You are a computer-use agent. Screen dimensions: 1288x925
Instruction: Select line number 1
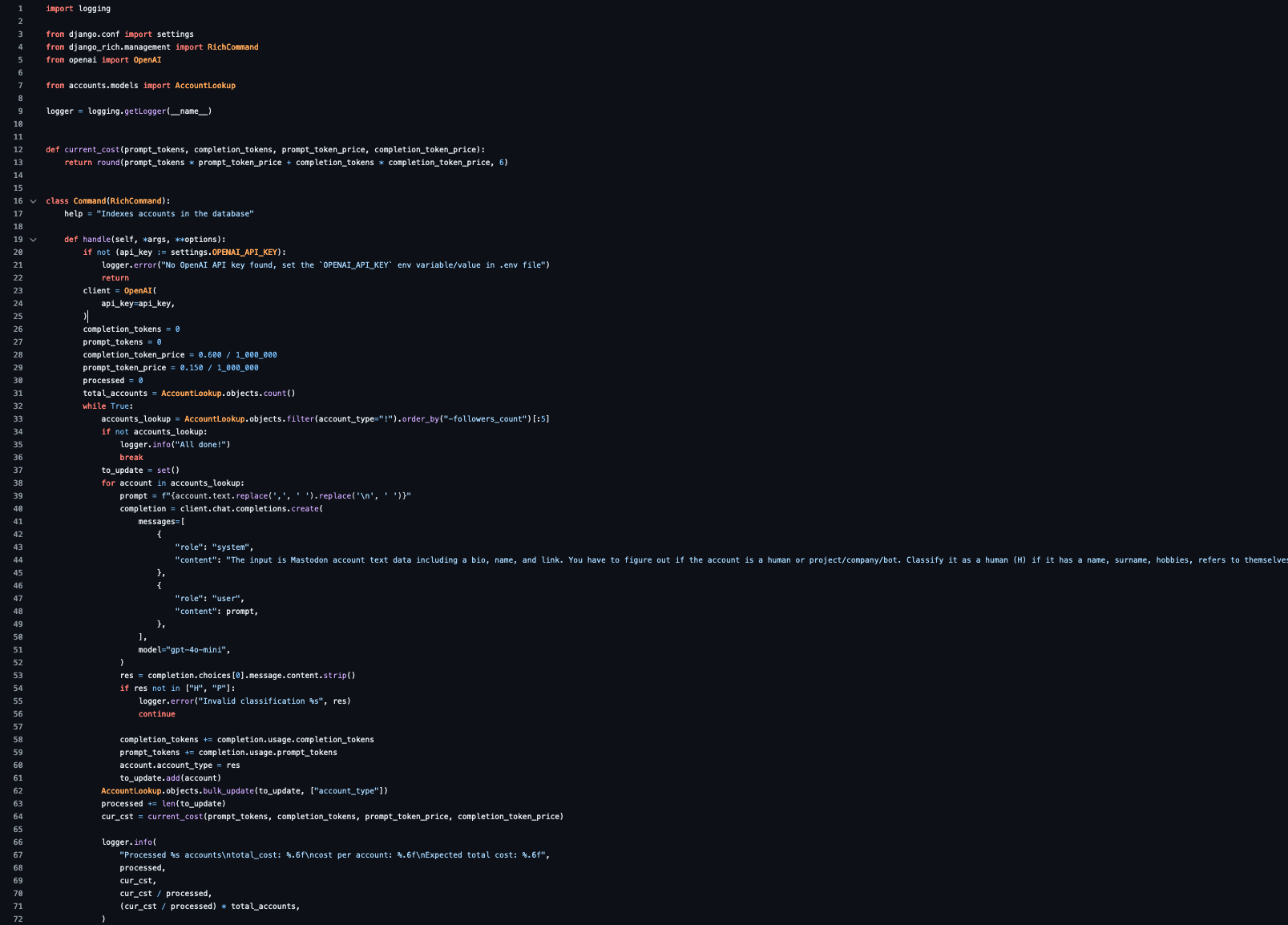(20, 9)
